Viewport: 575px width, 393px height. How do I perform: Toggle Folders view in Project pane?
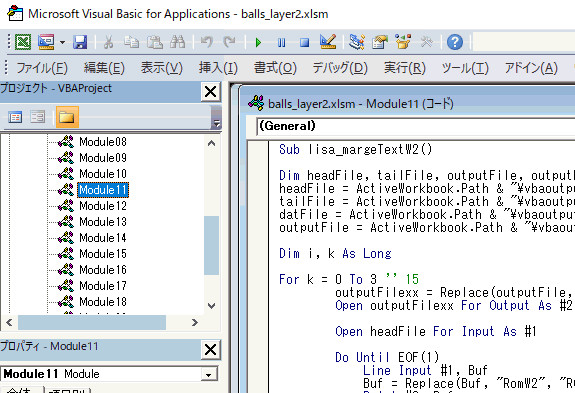pyautogui.click(x=67, y=117)
